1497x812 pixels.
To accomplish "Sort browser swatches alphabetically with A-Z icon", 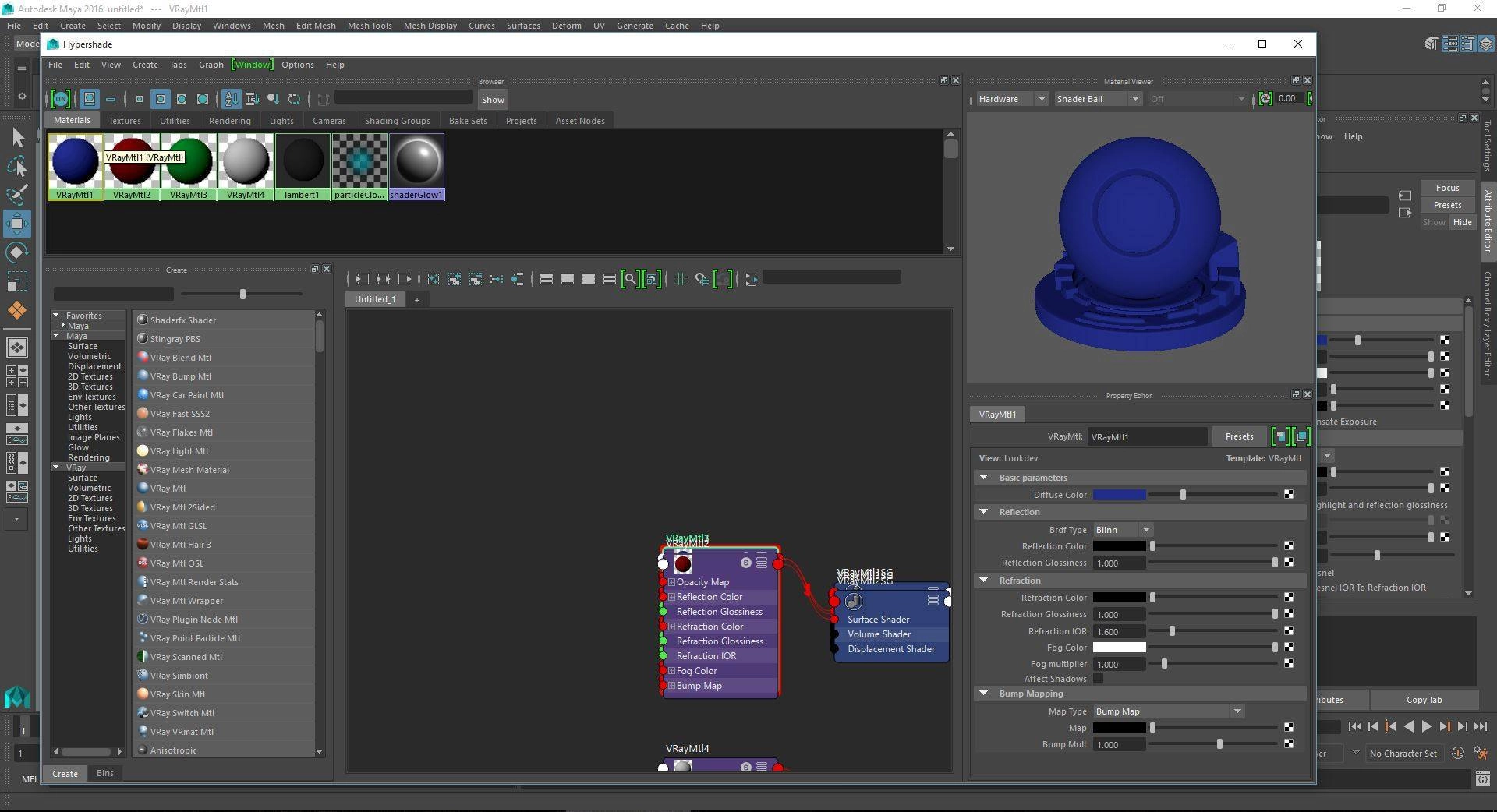I will click(232, 99).
